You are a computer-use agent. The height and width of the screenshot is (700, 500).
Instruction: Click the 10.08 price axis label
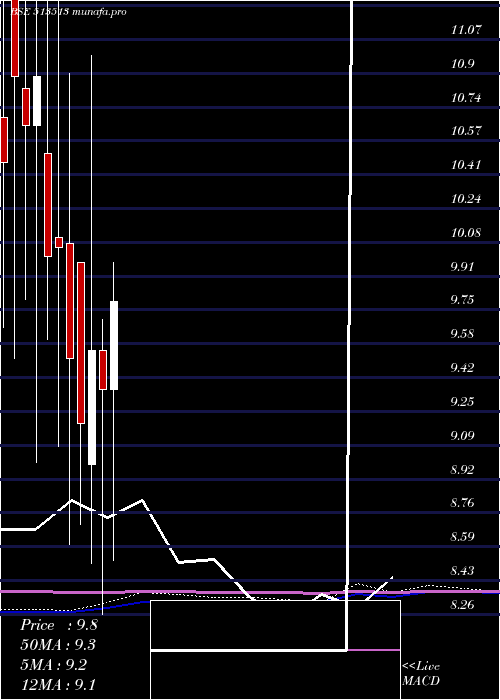(x=467, y=233)
